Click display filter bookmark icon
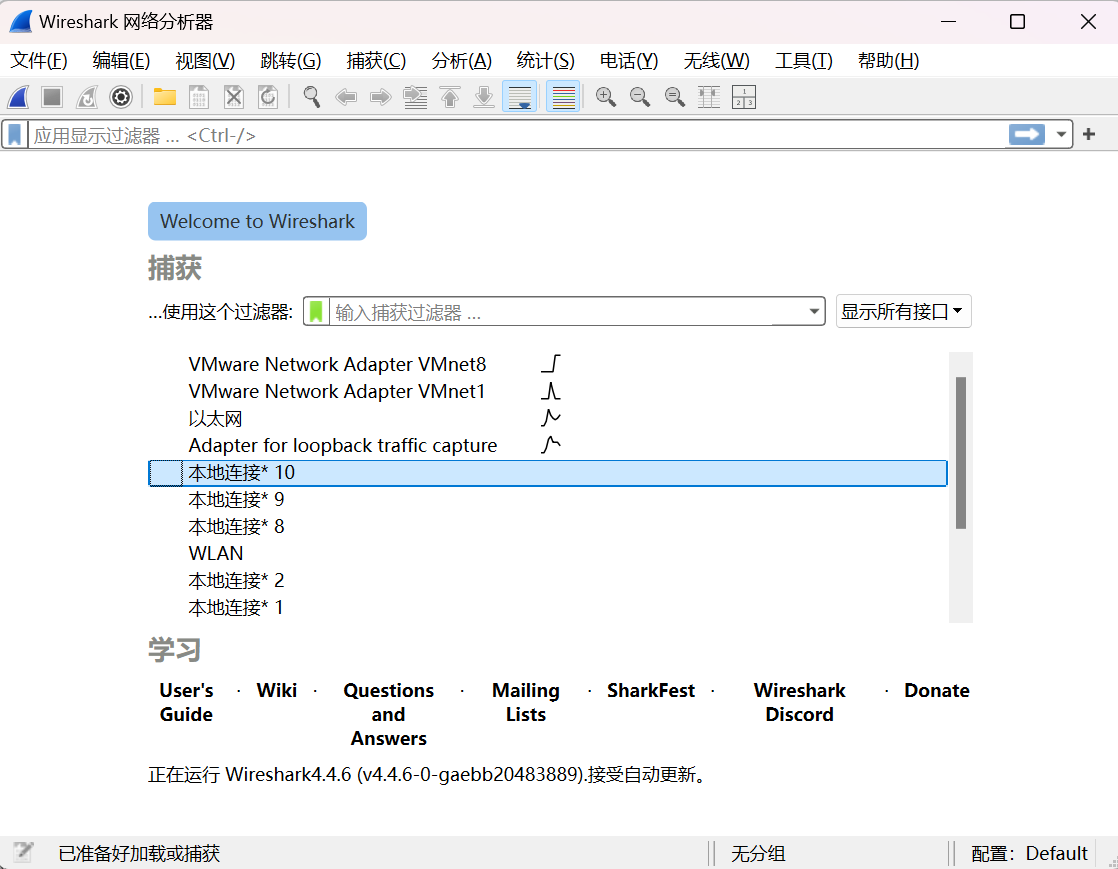The width and height of the screenshot is (1118, 869). [15, 135]
